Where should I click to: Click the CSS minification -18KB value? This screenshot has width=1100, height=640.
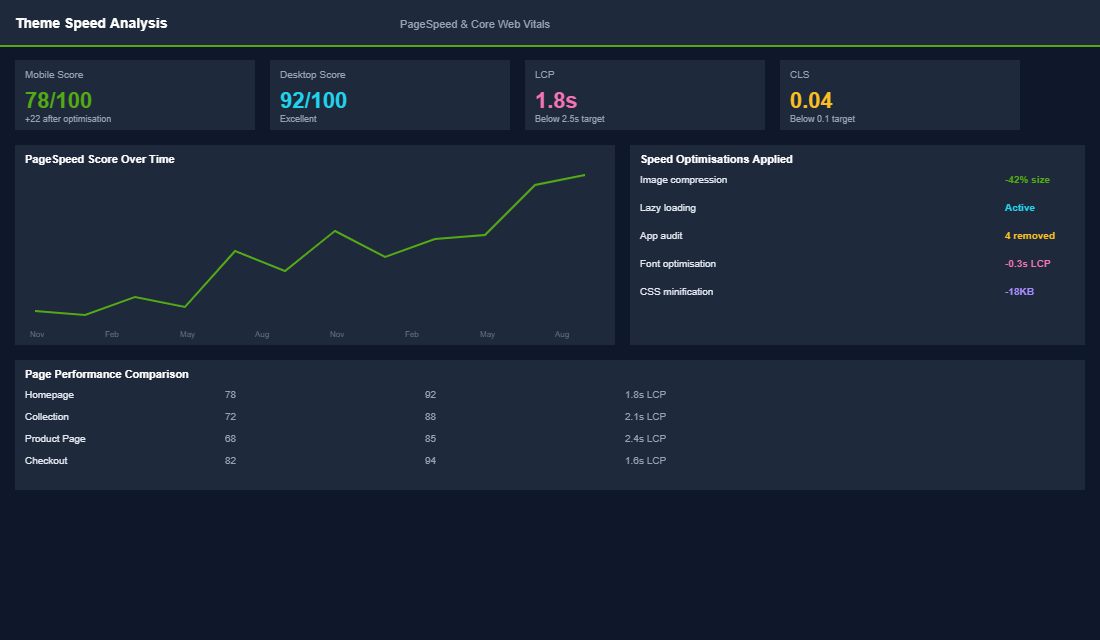[1017, 291]
